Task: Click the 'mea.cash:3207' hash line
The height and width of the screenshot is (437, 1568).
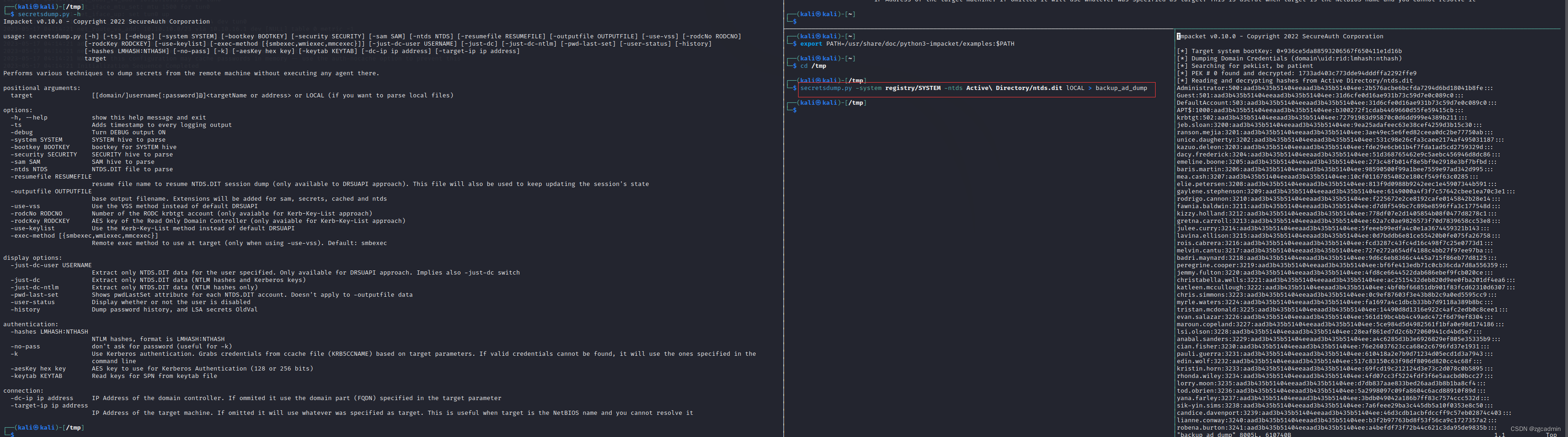Action: [x=1328, y=176]
